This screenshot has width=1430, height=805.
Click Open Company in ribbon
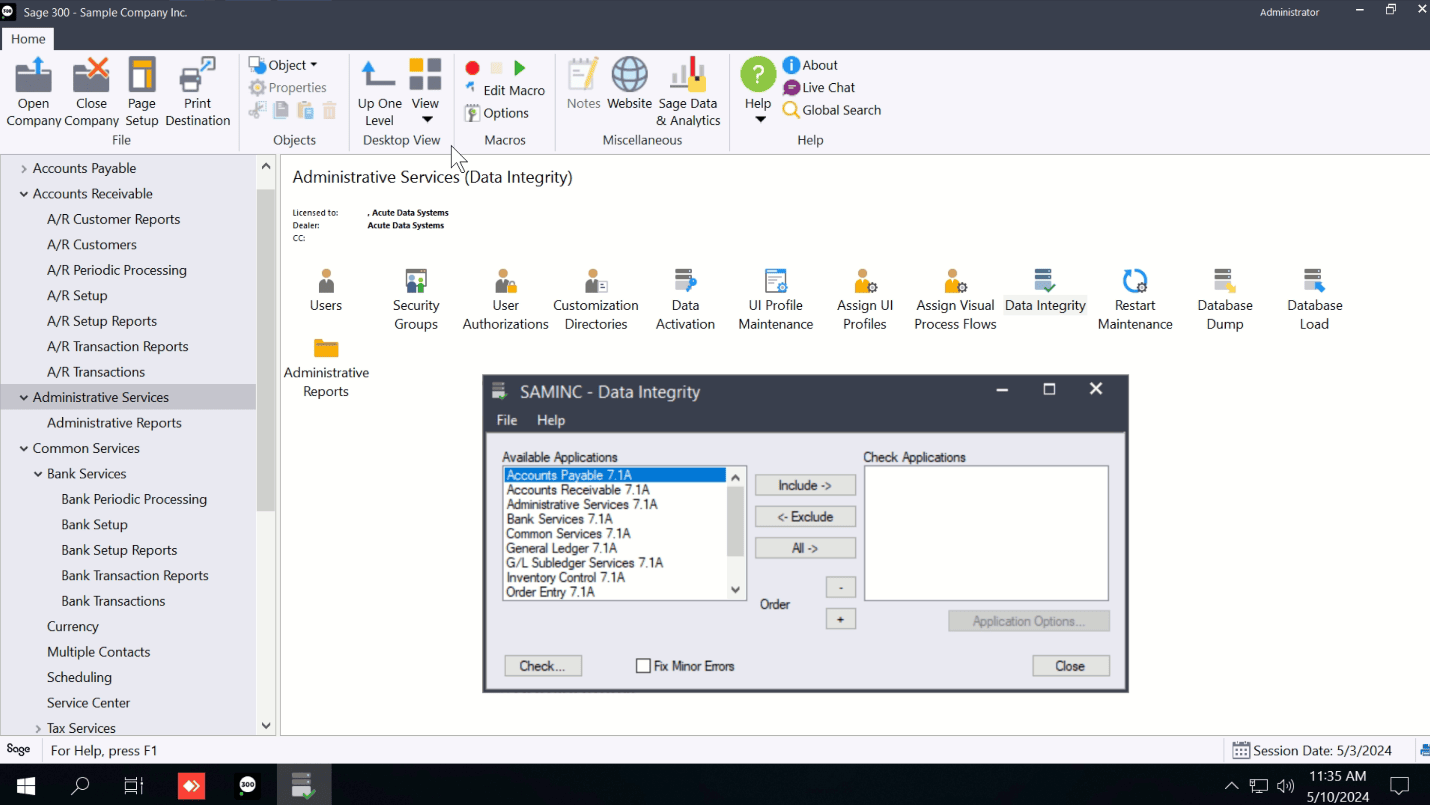pyautogui.click(x=34, y=92)
